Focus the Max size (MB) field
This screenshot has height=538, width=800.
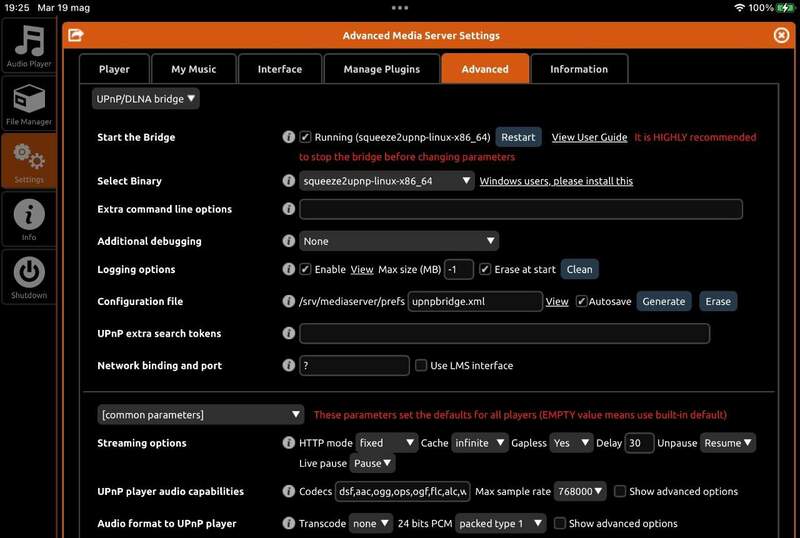pyautogui.click(x=459, y=269)
